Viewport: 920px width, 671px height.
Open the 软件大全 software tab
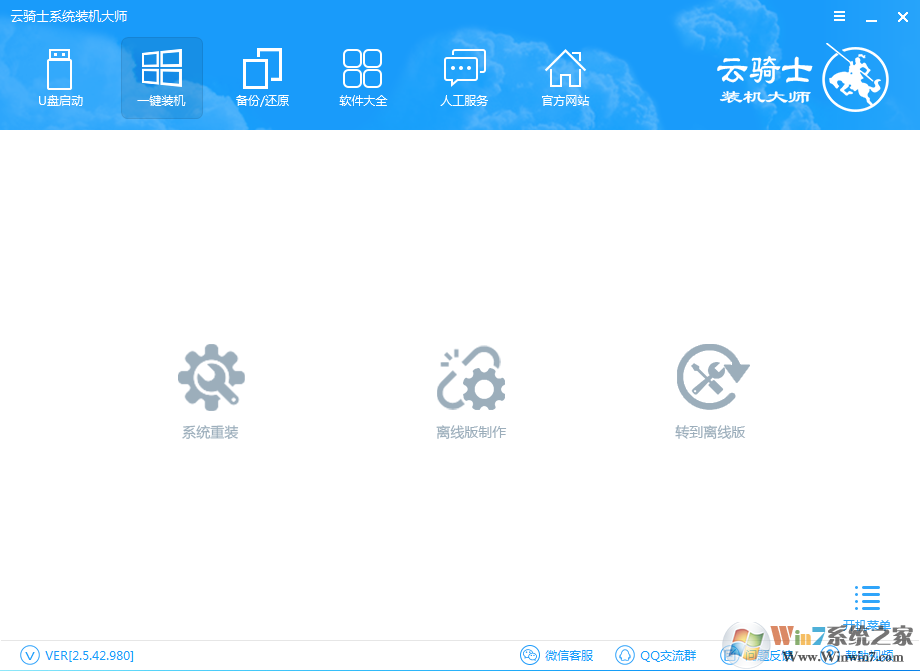pyautogui.click(x=363, y=77)
